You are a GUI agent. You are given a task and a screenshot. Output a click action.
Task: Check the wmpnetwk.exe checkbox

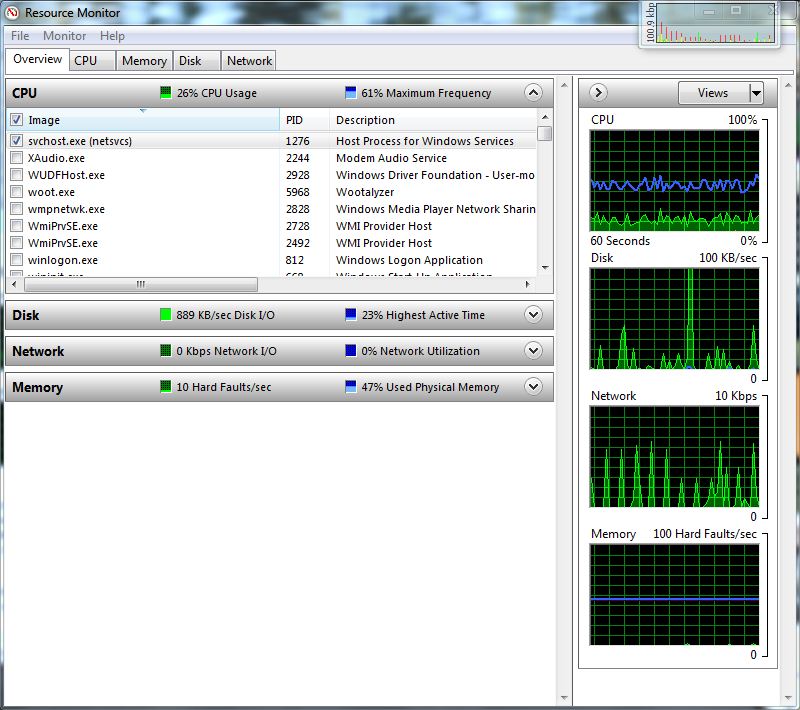[16, 209]
